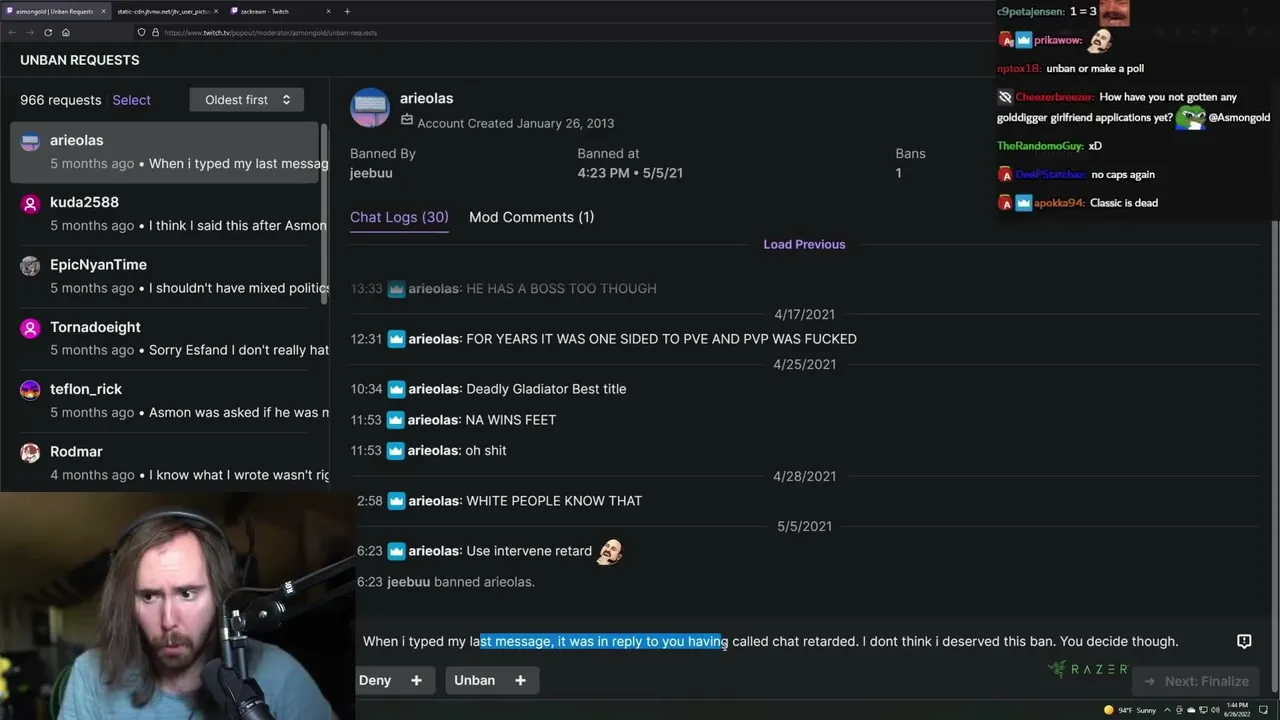Image resolution: width=1280 pixels, height=720 pixels.
Task: Click the report message icon beside request text
Action: pos(1244,641)
